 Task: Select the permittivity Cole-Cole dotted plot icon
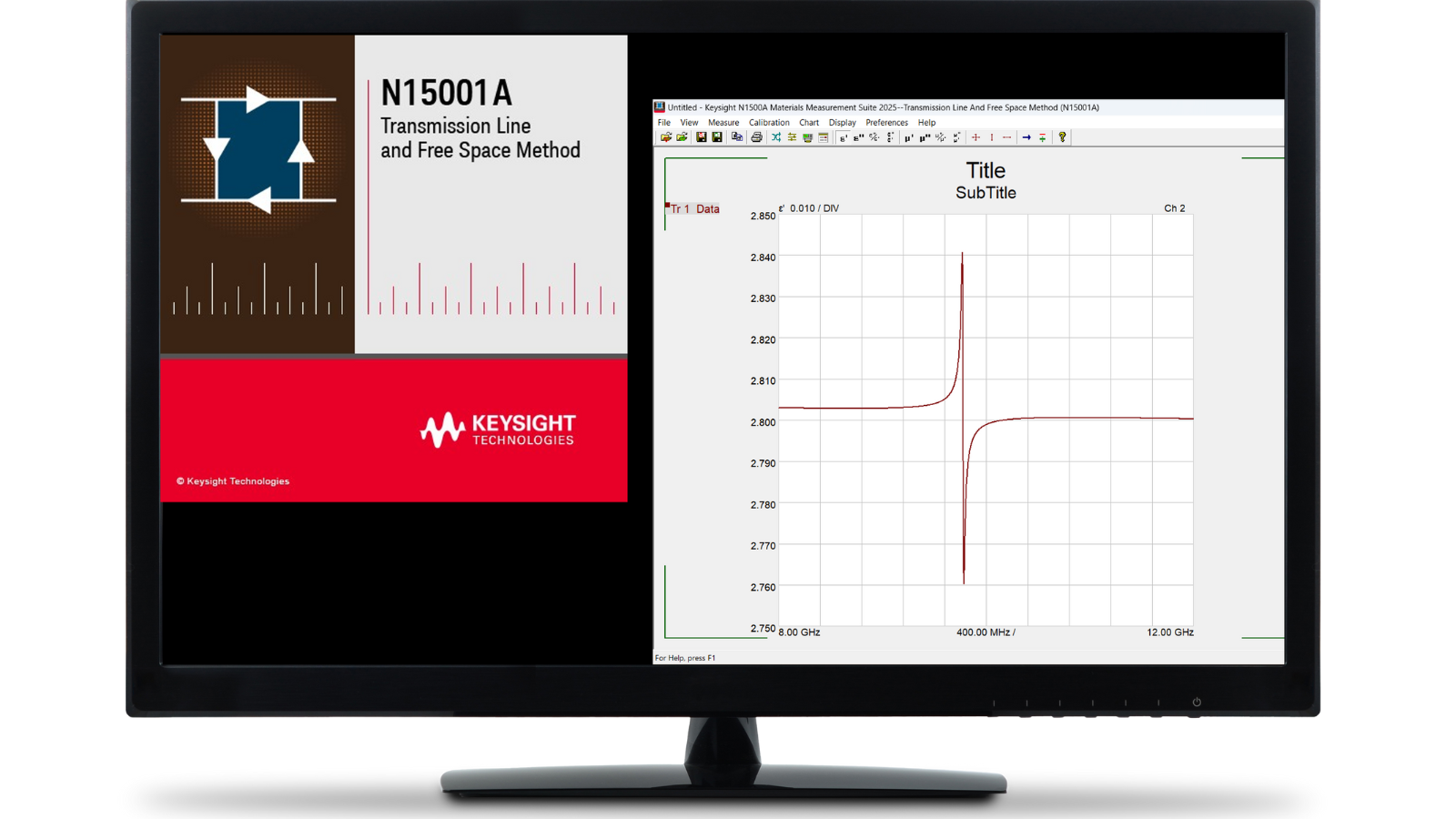click(891, 137)
